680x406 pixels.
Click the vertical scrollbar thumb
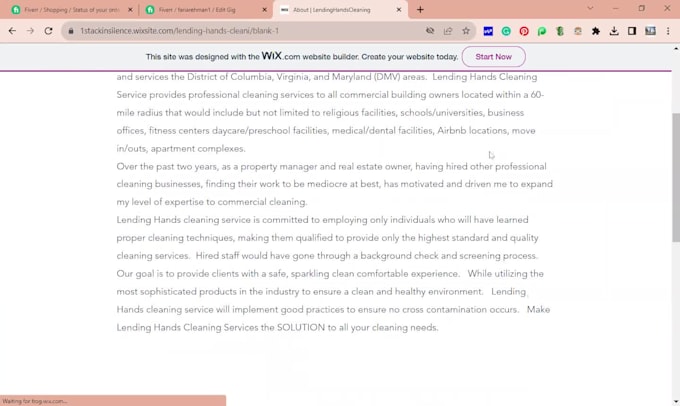click(x=676, y=177)
